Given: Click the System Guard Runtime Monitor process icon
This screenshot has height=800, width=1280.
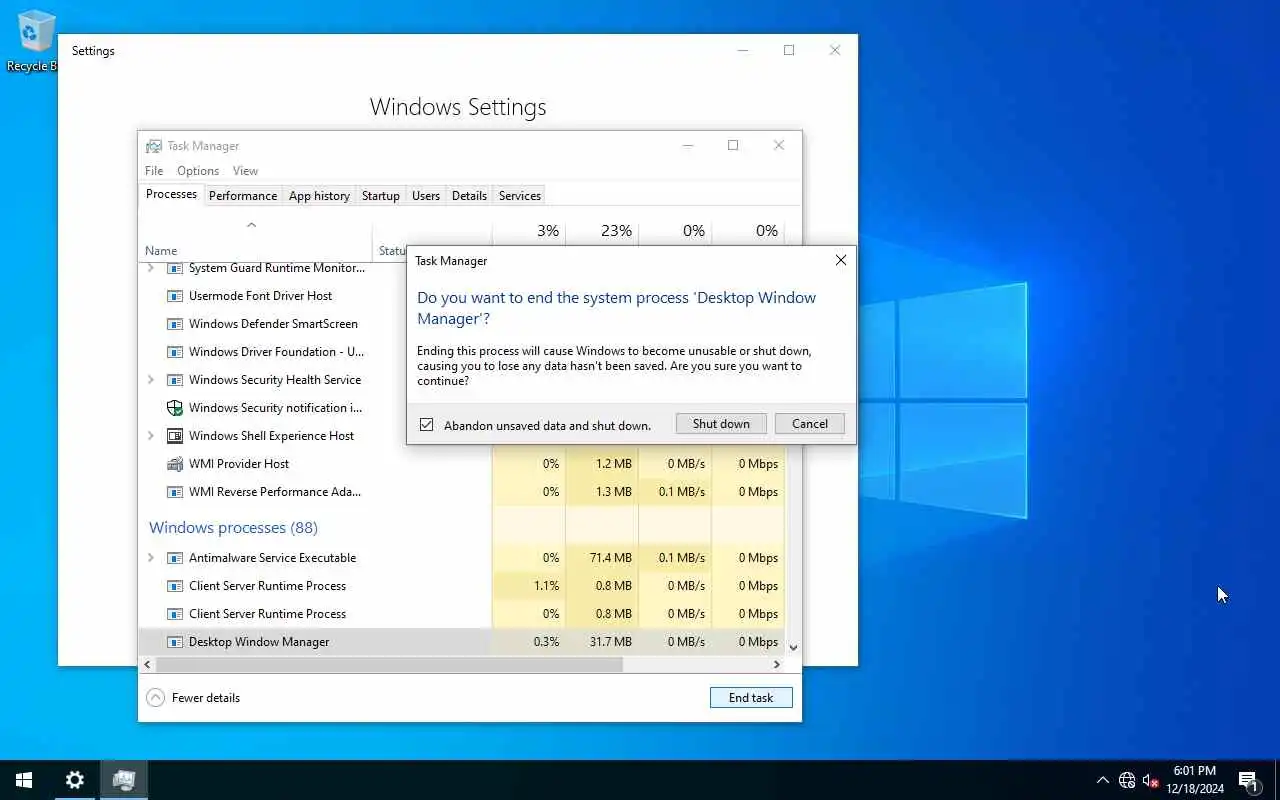Looking at the screenshot, I should [175, 268].
